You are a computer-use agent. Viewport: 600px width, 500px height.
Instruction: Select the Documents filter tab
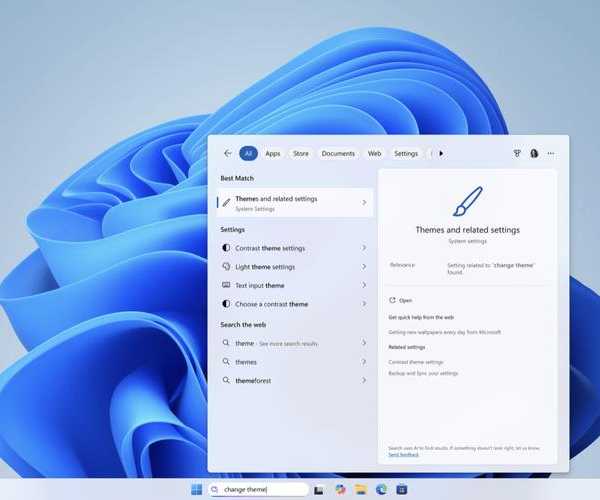(x=338, y=153)
